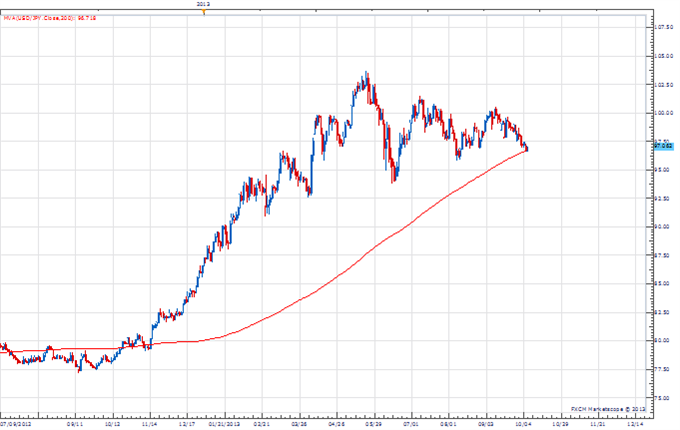The height and width of the screenshot is (430, 680).
Task: Click the 107.50 label atop price axis
Action: click(x=664, y=27)
